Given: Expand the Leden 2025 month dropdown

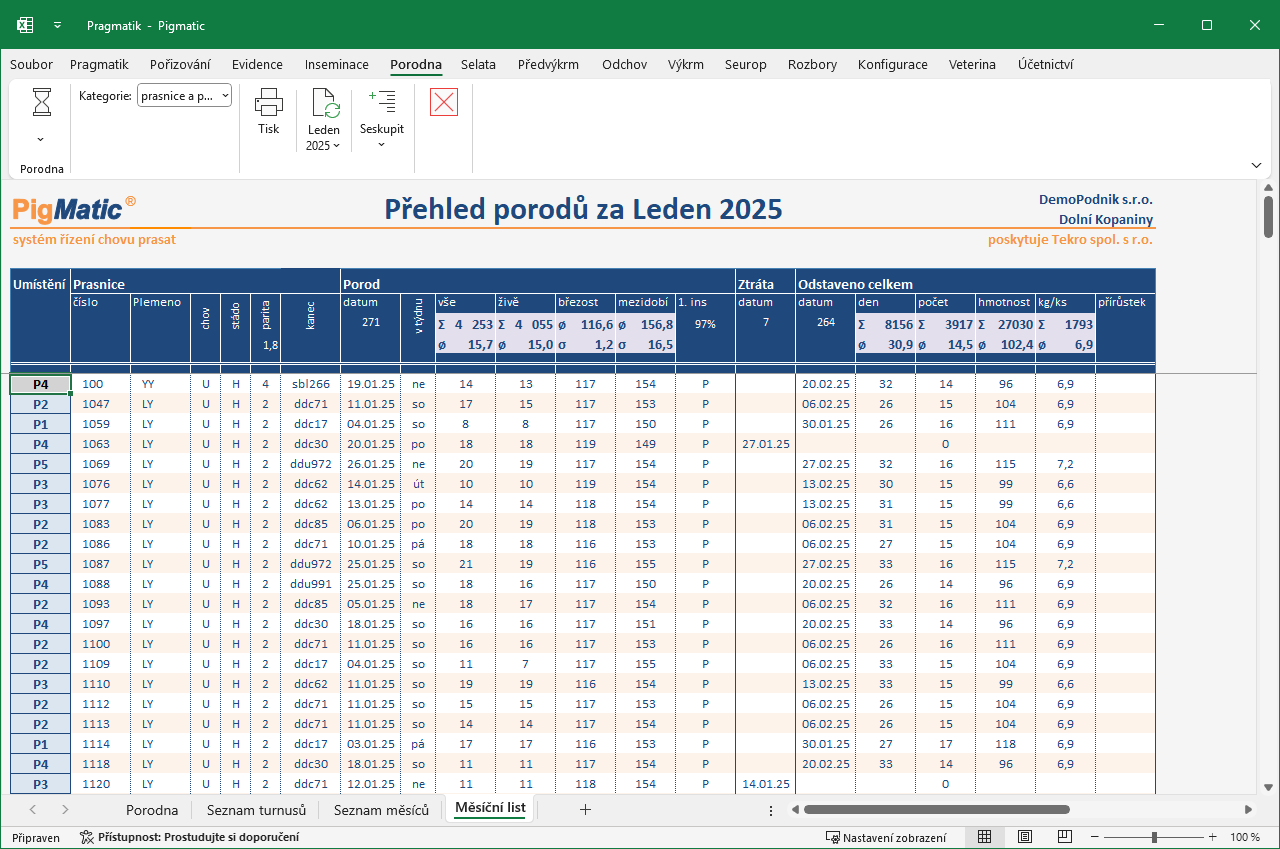Looking at the screenshot, I should click(x=324, y=146).
